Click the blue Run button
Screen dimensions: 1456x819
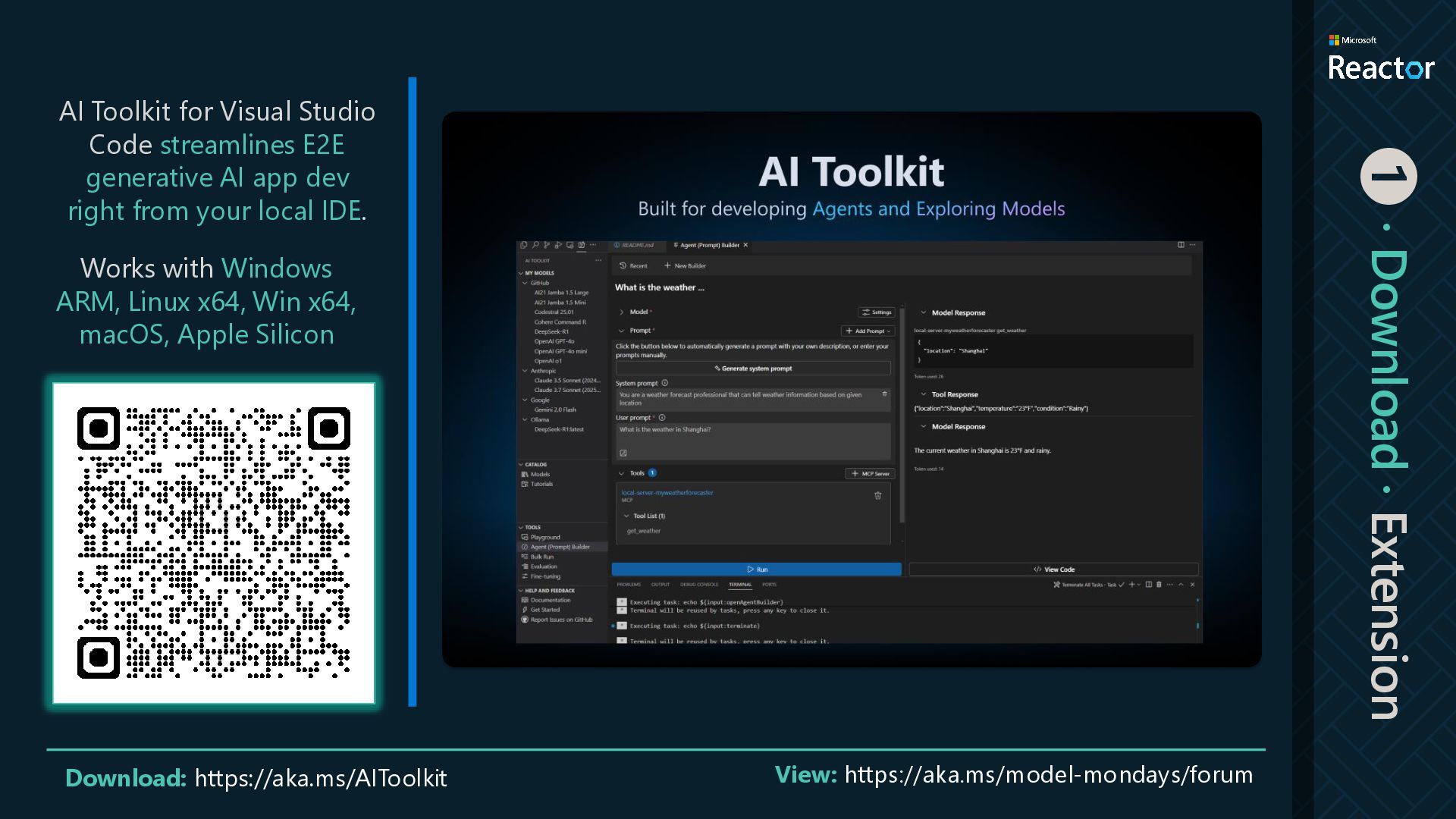click(757, 570)
